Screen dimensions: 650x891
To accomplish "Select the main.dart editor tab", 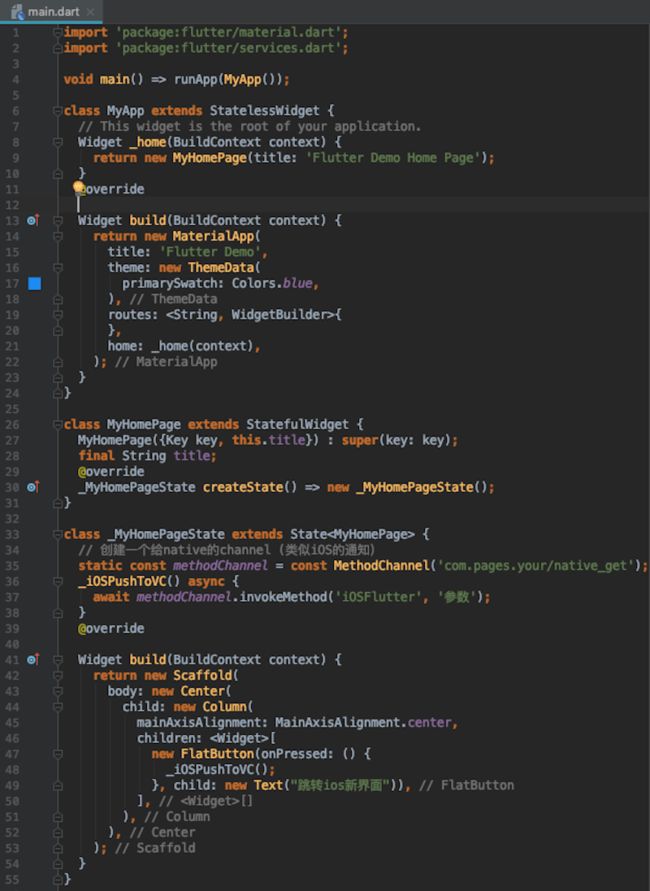I will [51, 11].
